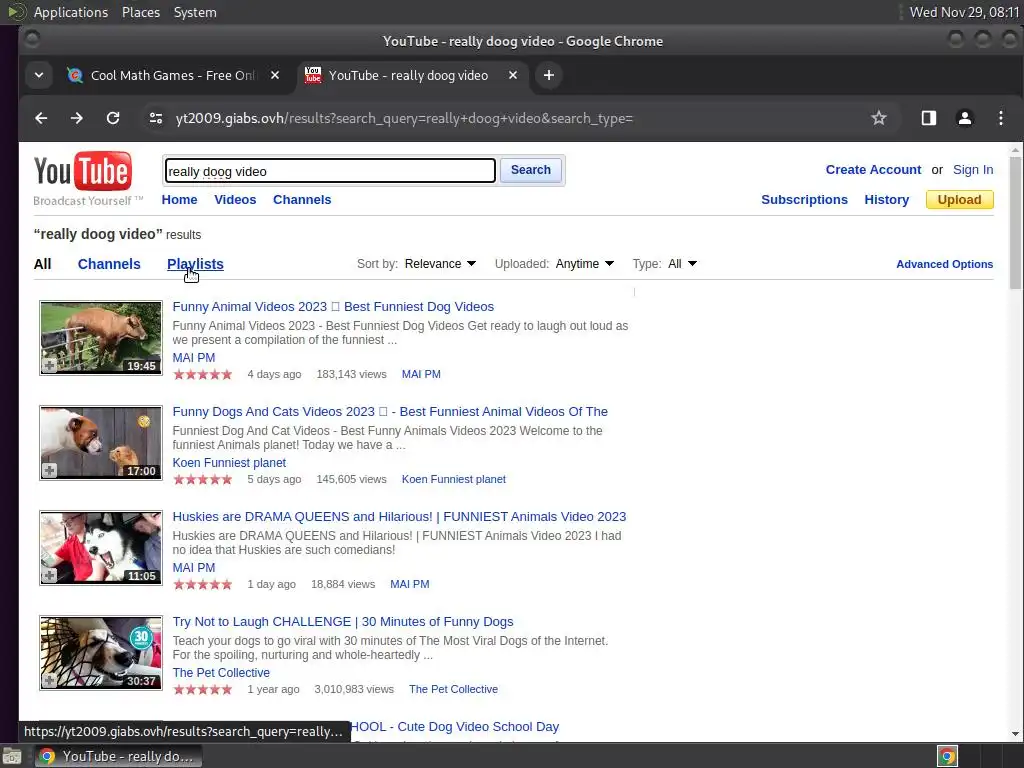This screenshot has height=768, width=1024.
Task: Click page vertical scrollbar thumb
Action: point(1015,223)
